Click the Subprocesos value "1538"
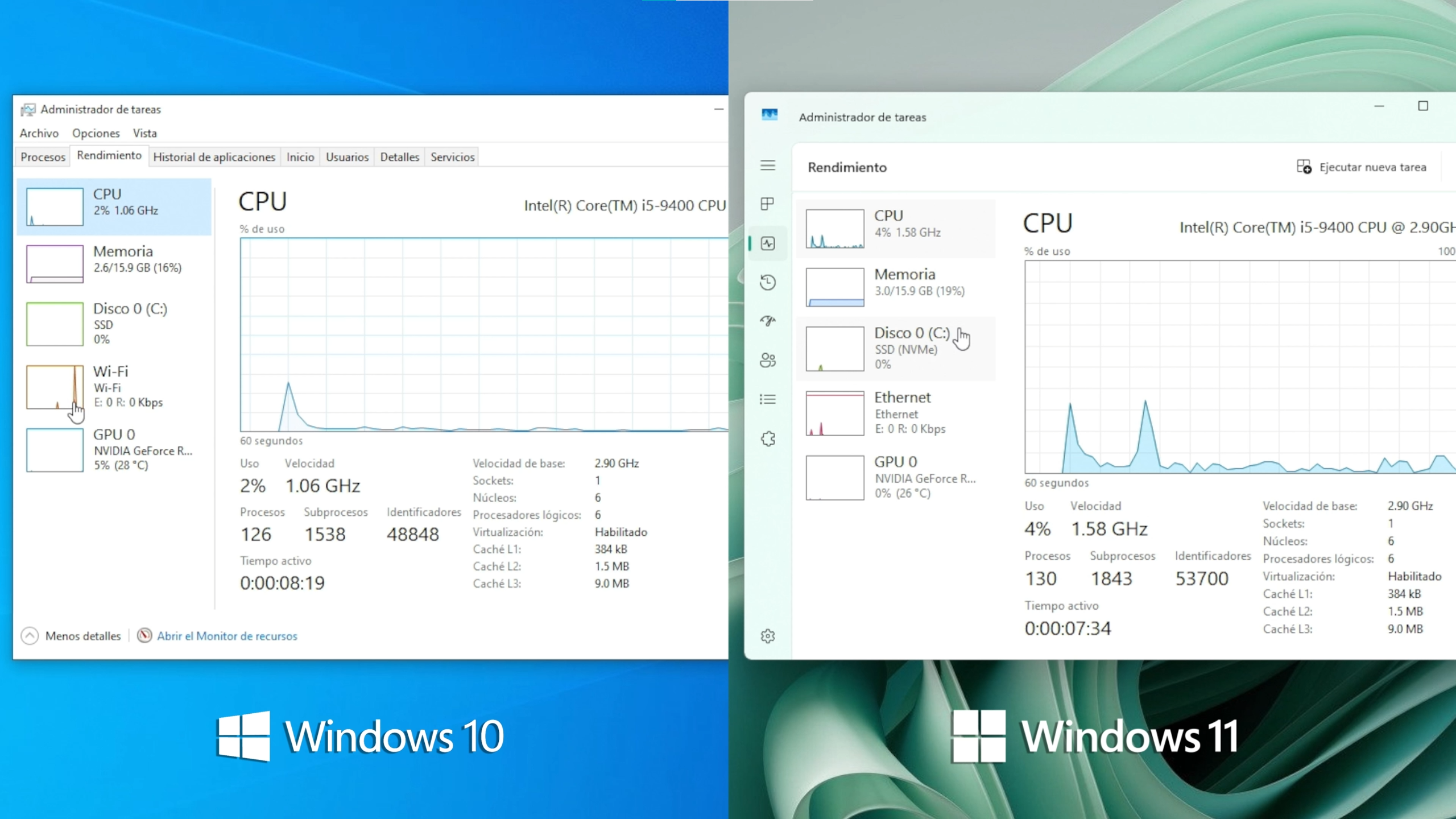1456x819 pixels. (325, 534)
